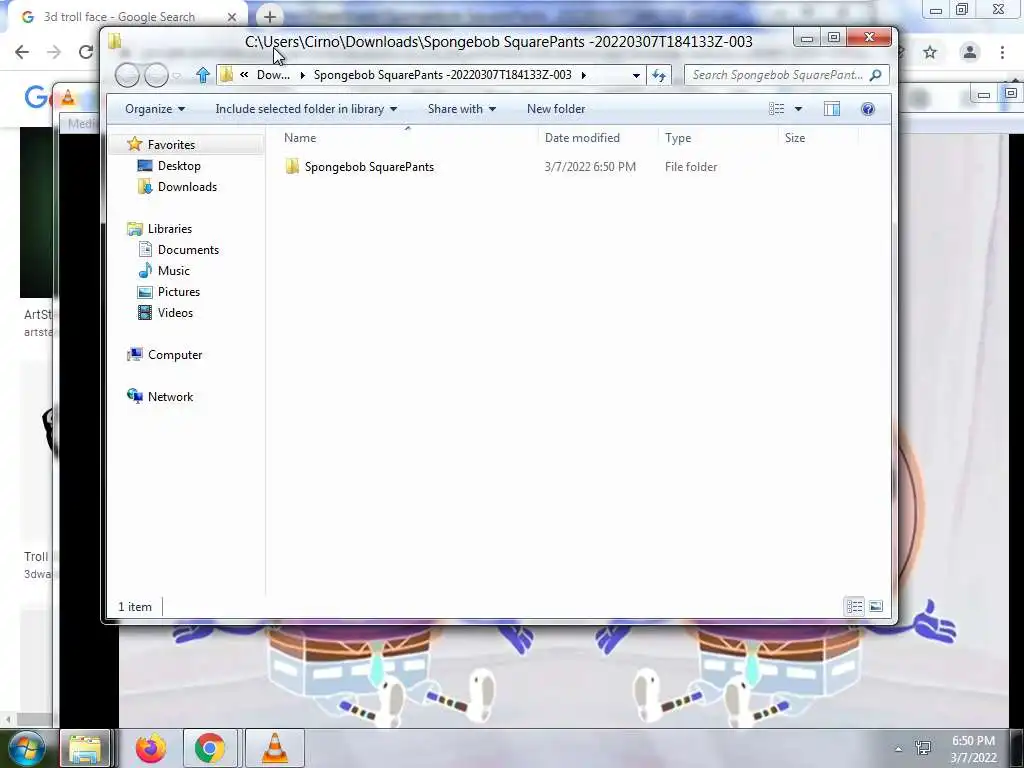This screenshot has height=768, width=1024.
Task: Reload the page in Chrome
Action: click(x=86, y=52)
